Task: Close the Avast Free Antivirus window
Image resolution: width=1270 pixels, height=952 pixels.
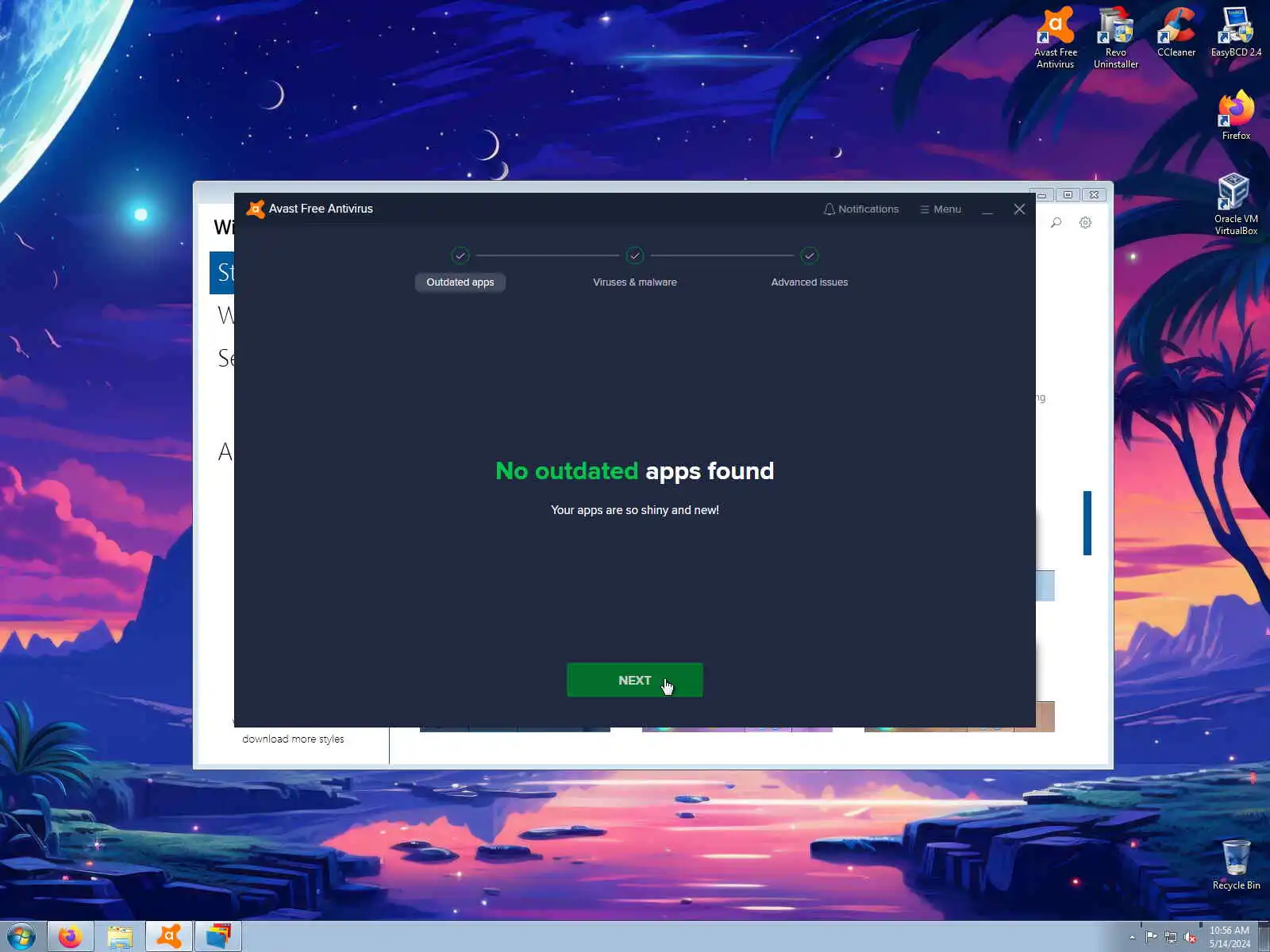Action: (1019, 209)
